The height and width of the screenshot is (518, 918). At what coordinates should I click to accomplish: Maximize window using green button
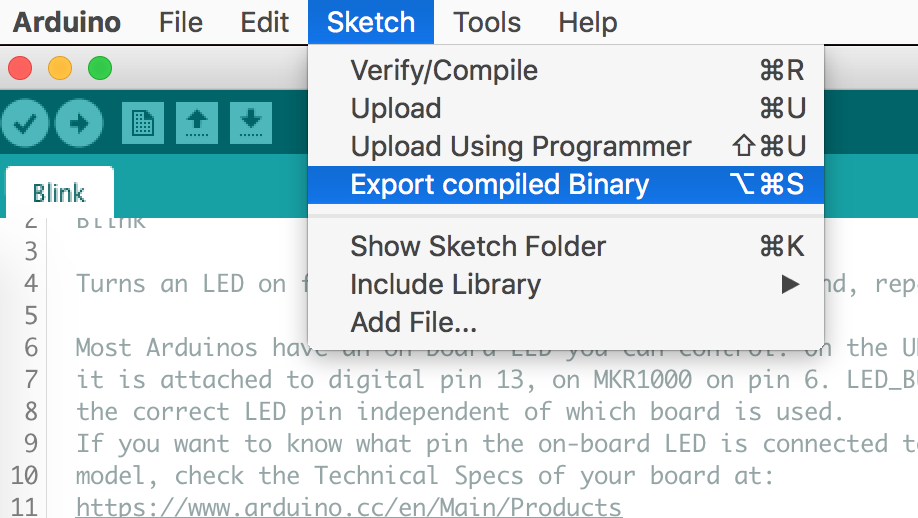tap(100, 69)
